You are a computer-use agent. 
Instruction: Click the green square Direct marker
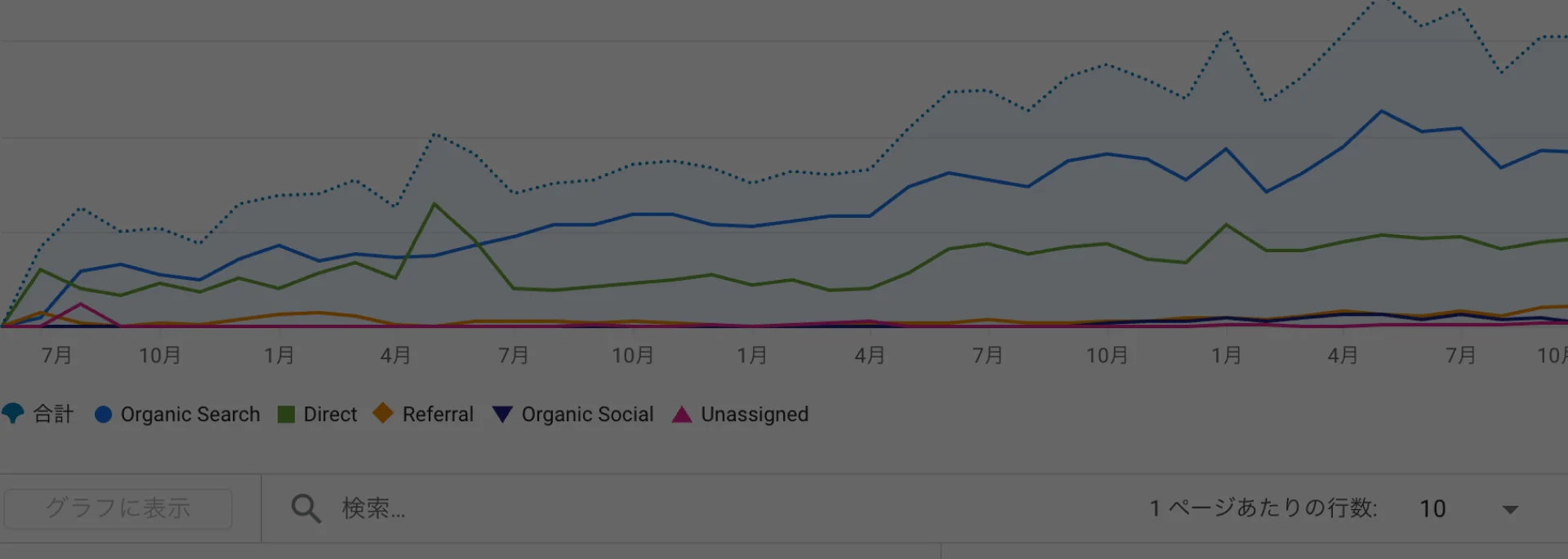286,415
